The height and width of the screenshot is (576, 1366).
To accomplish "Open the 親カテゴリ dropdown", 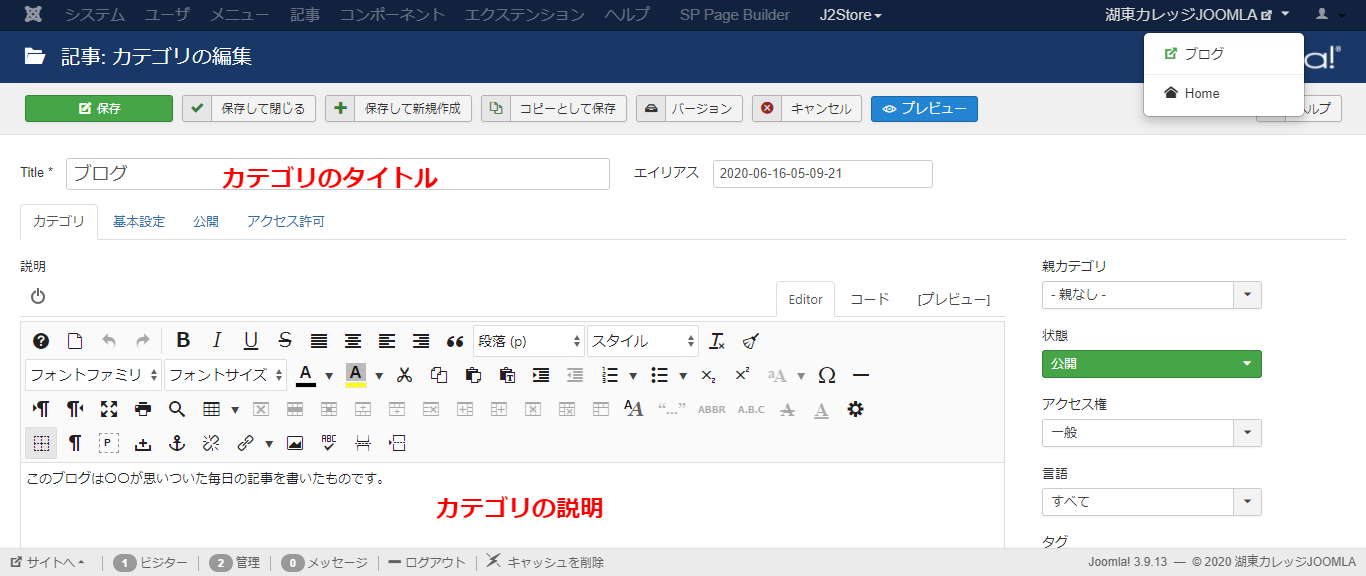I will (x=1151, y=295).
